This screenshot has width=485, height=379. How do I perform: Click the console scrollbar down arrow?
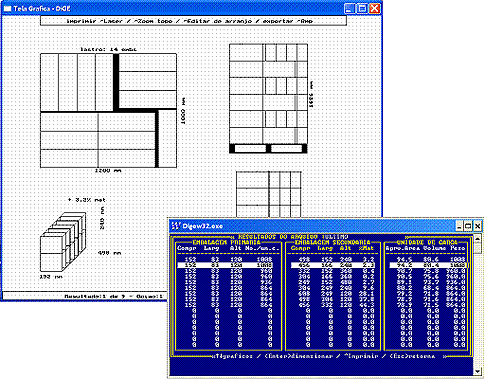(478, 371)
